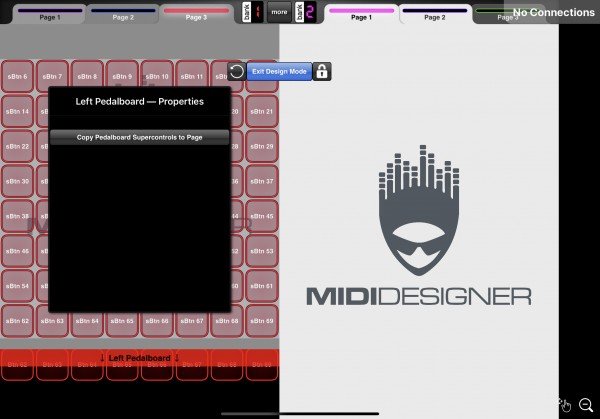Select the sBtn 22 superbutton
The image size is (600, 419).
[17, 146]
